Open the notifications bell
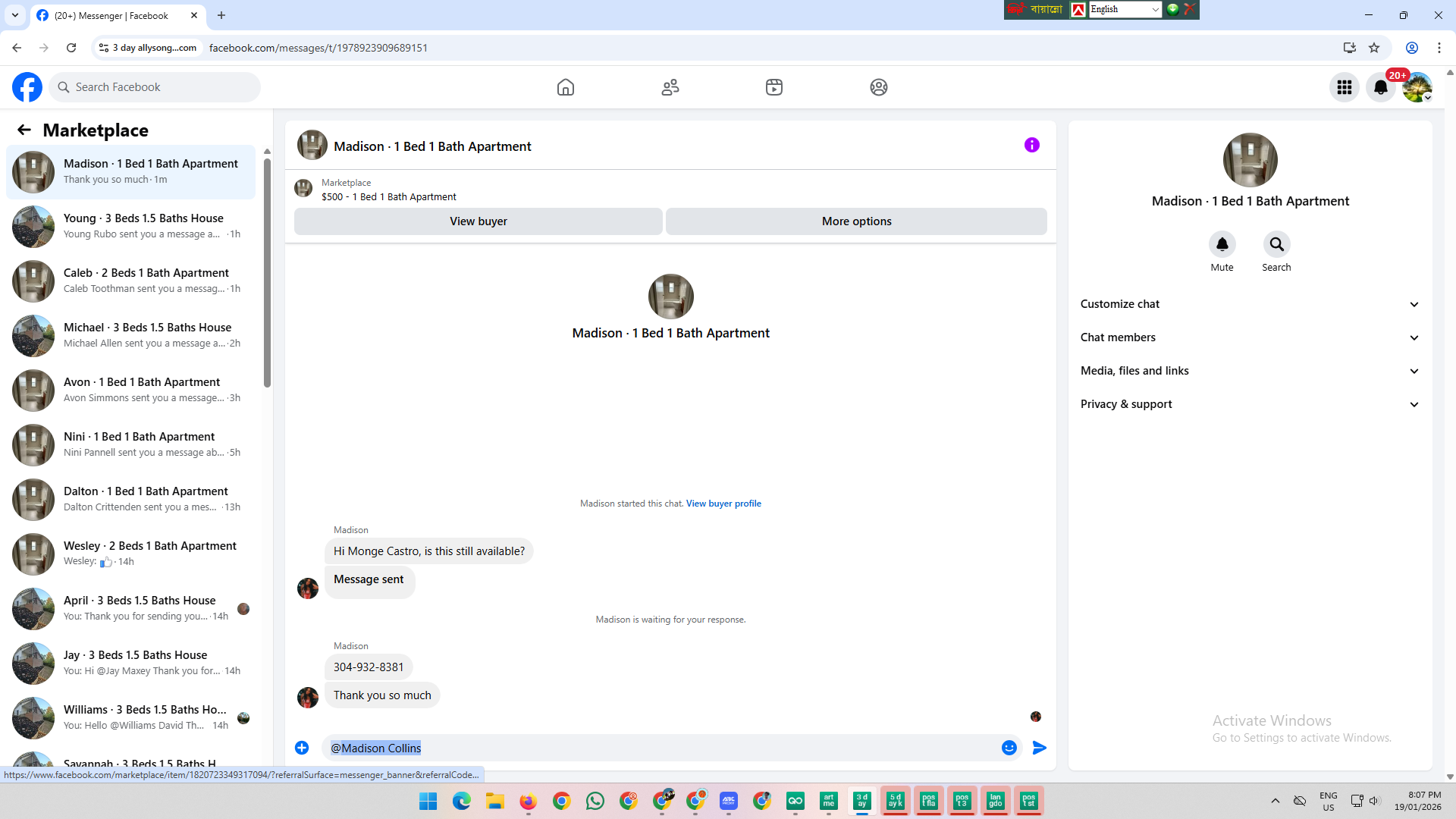Image resolution: width=1456 pixels, height=819 pixels. click(1380, 87)
